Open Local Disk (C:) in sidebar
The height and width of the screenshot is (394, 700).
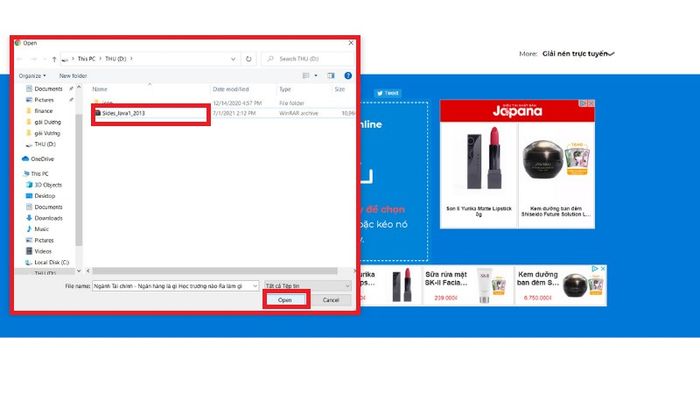[x=51, y=262]
